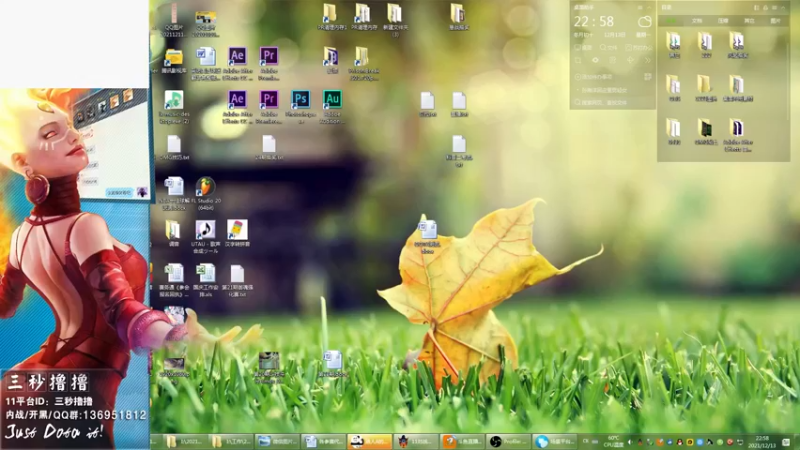800x450 pixels.
Task: Launch the Adobe Audition desktop shortcut
Action: pos(332,99)
